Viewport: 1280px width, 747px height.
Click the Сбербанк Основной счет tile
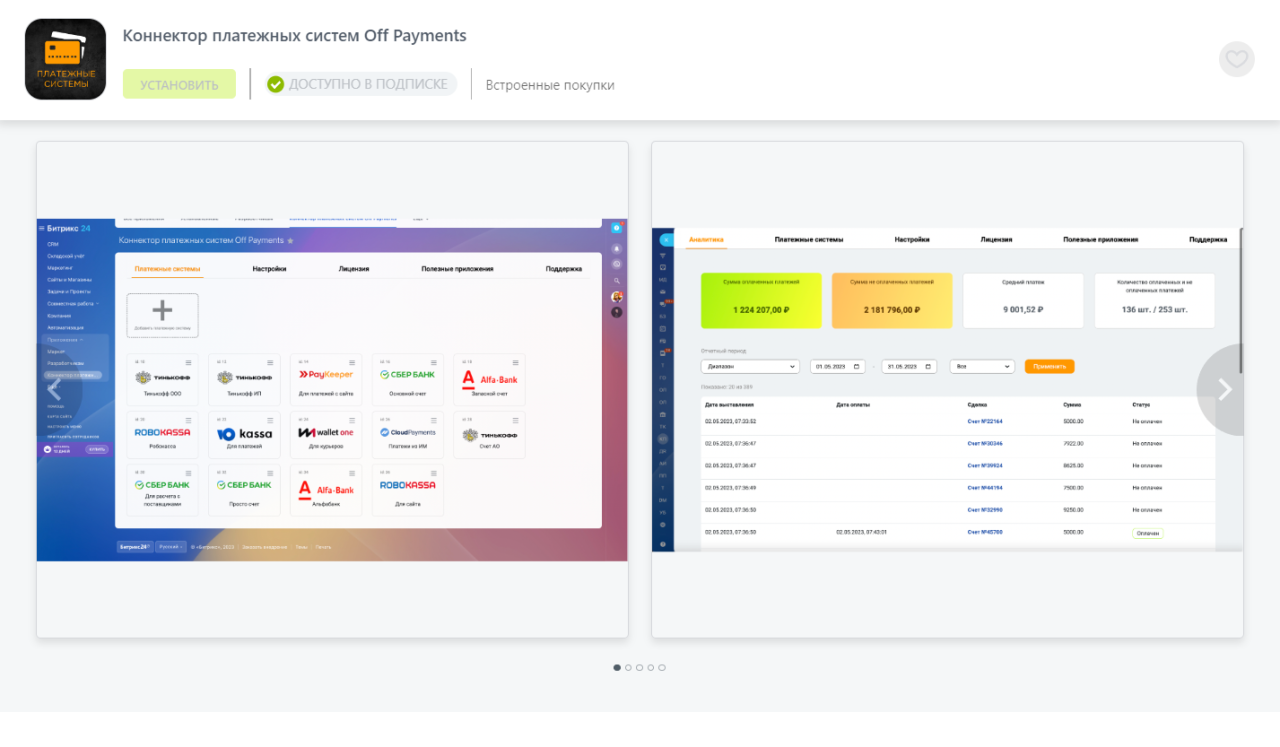pyautogui.click(x=408, y=379)
